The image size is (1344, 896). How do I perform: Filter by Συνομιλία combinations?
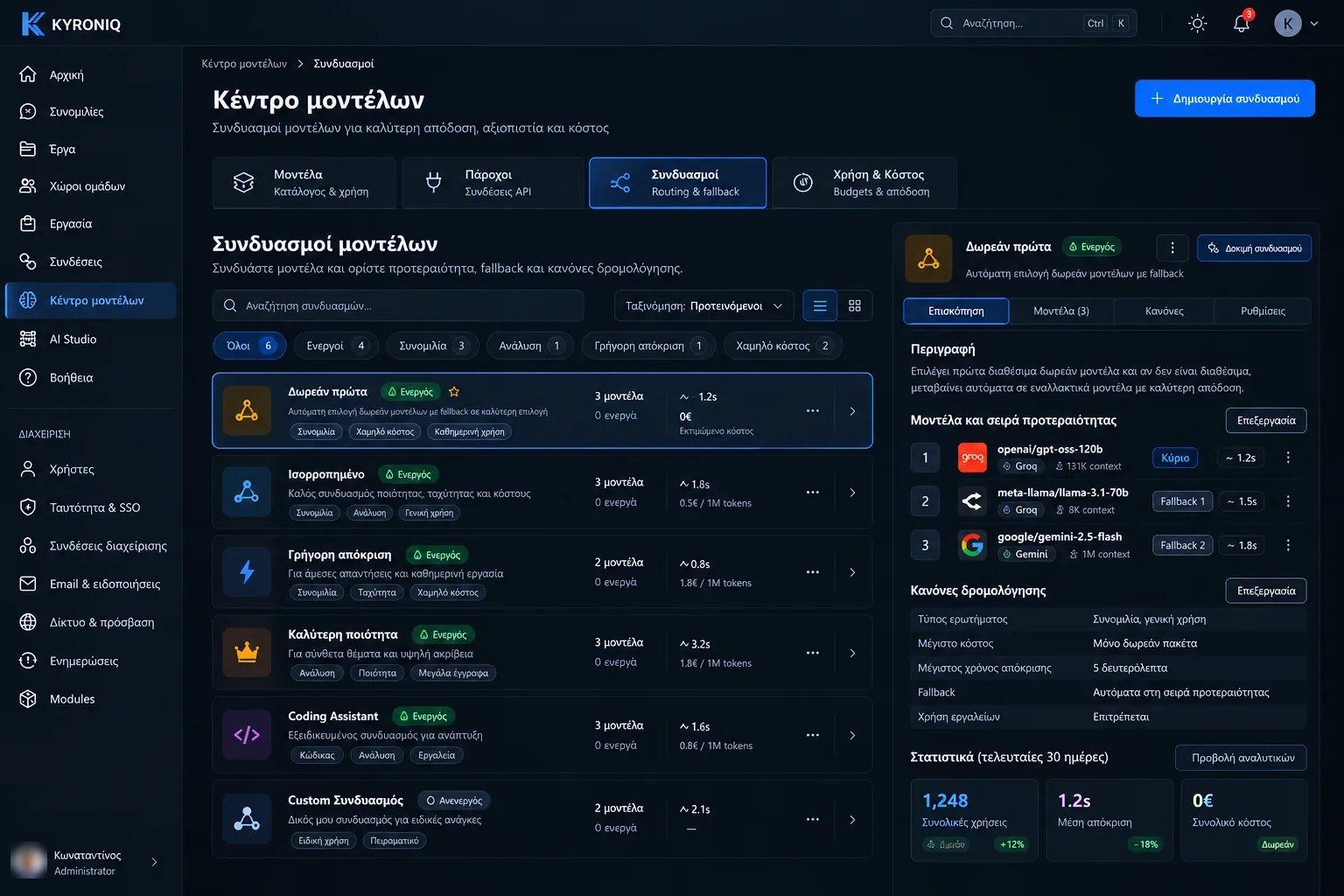click(x=433, y=346)
